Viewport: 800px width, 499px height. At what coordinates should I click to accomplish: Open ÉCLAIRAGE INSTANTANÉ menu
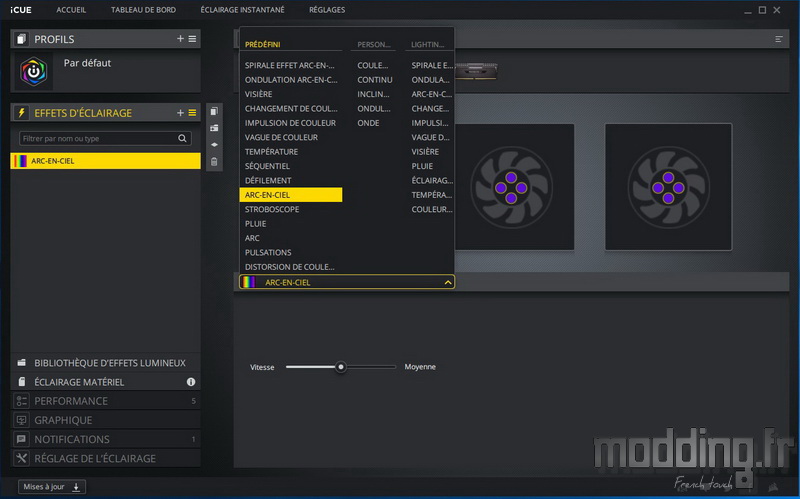(242, 10)
